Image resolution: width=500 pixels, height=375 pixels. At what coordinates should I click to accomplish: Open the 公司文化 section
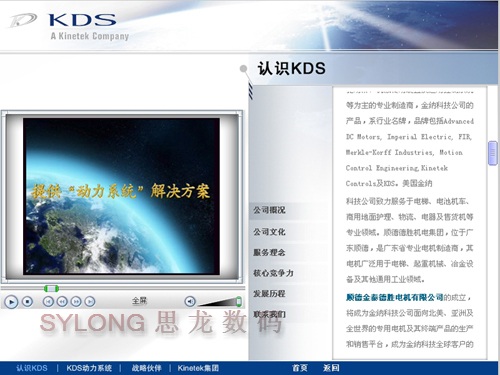tap(269, 232)
